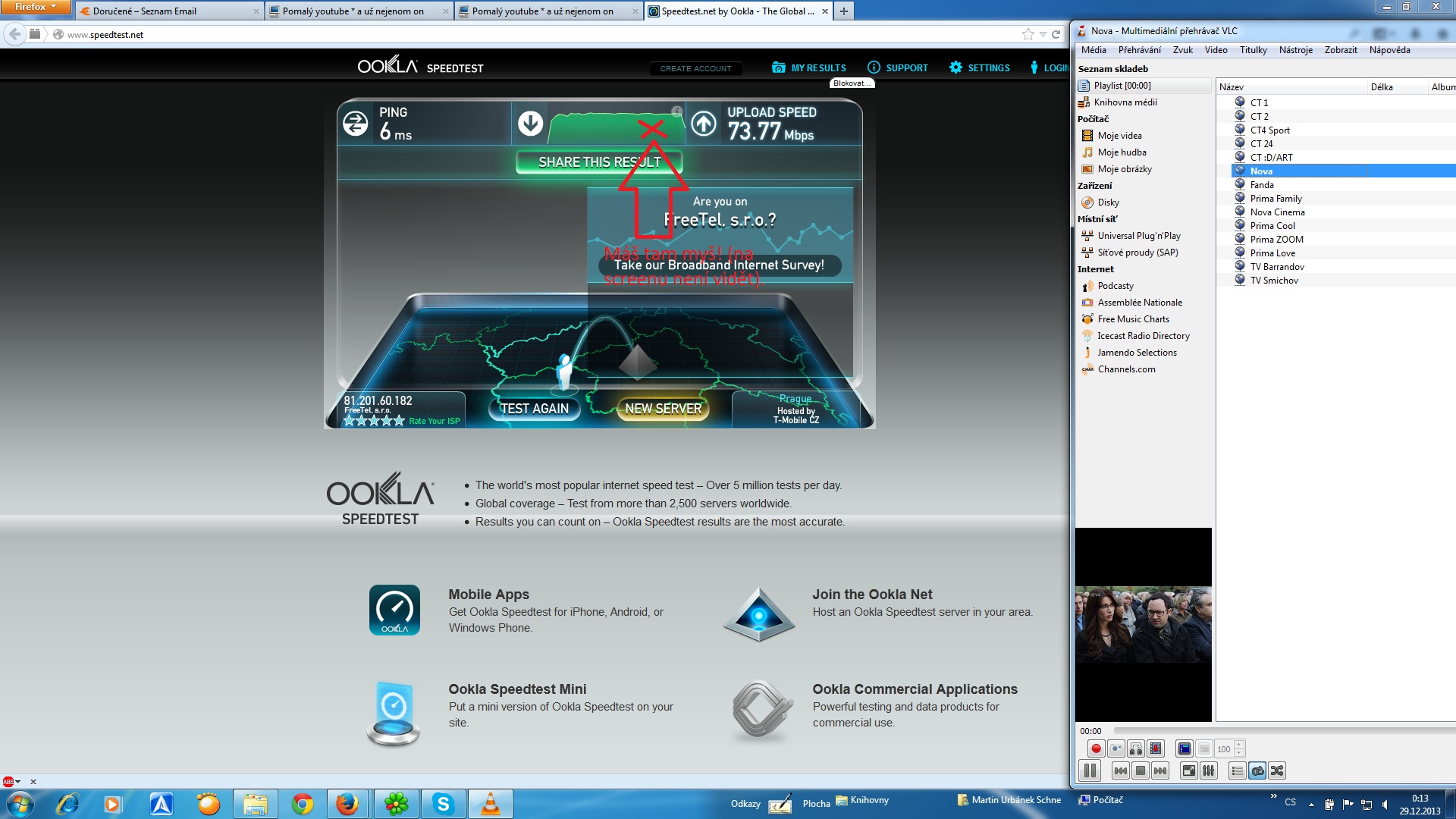Screen dimensions: 1456x819
Task: Click Ookla Speedtest Mini icon
Action: 394,713
